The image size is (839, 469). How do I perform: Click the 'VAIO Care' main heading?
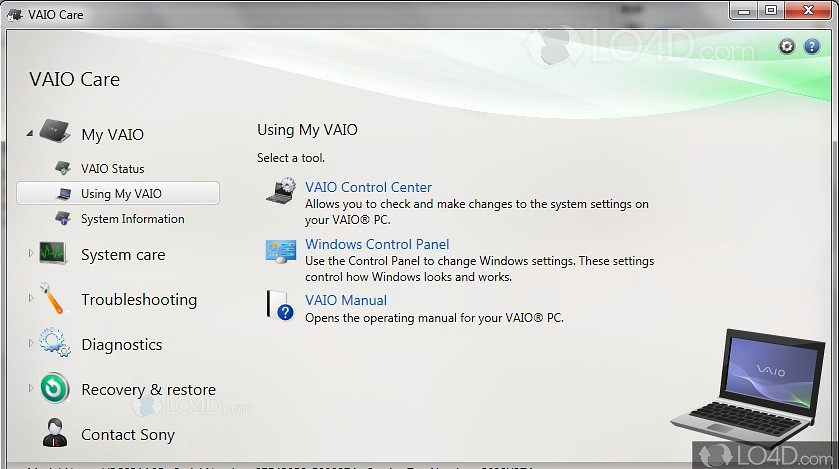coord(74,80)
